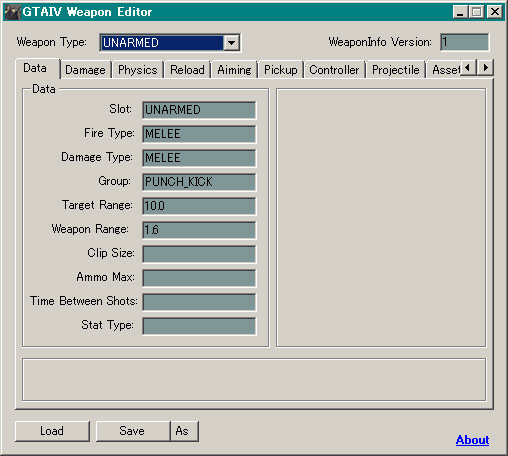Screen dimensions: 508x456
Task: Close the GTAIV Weapon Editor window
Action: point(495,12)
